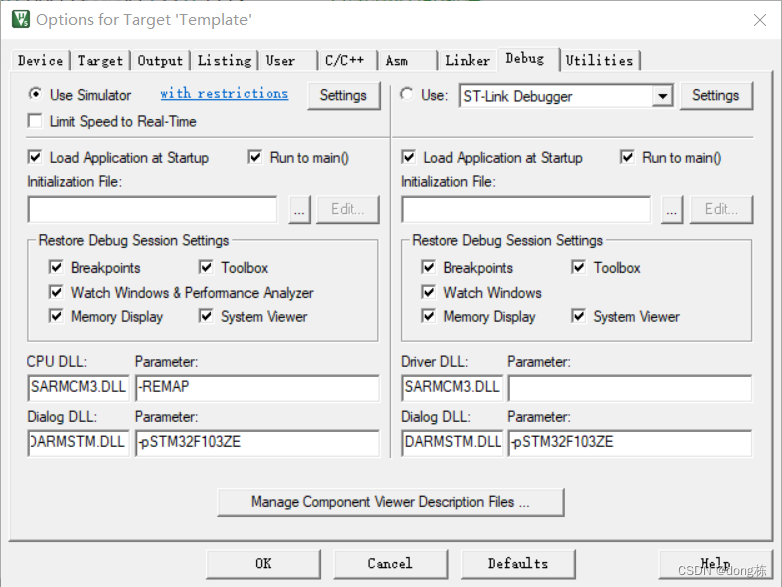Toggle debugger Load Application at Startup
Viewport: 782px width, 587px height.
(x=408, y=158)
